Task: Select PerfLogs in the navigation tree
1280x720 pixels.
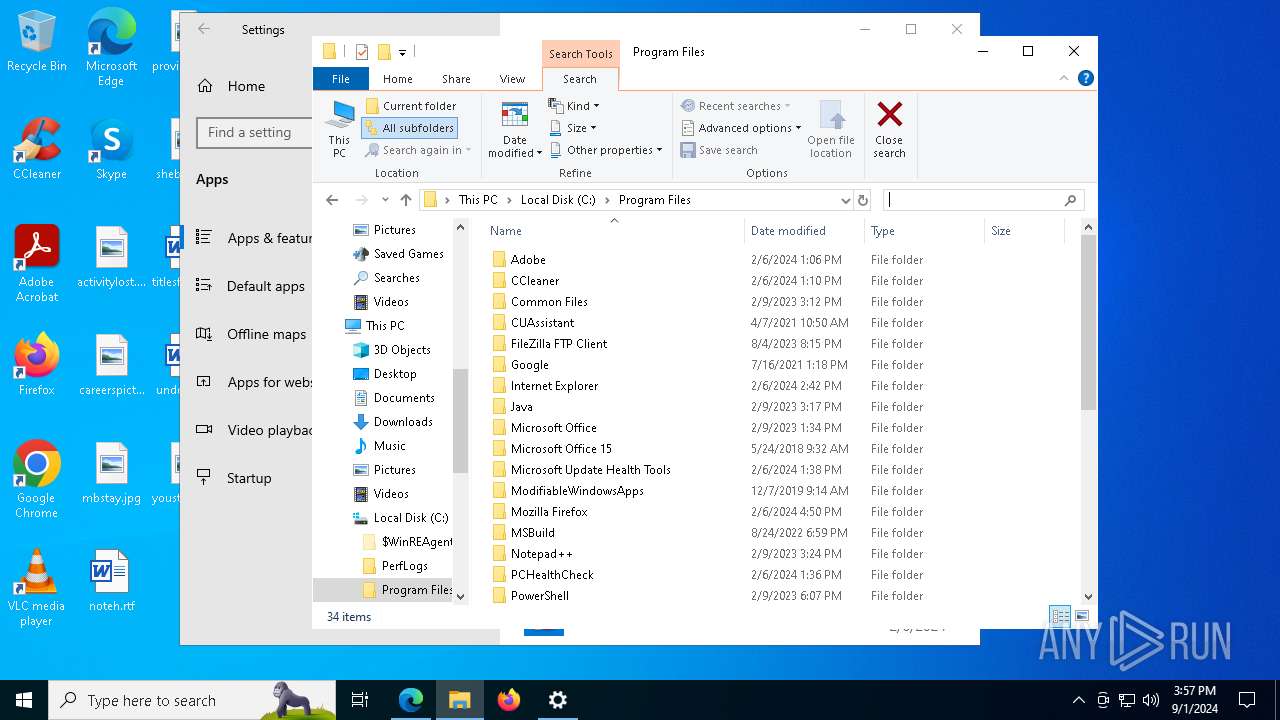Action: (404, 566)
